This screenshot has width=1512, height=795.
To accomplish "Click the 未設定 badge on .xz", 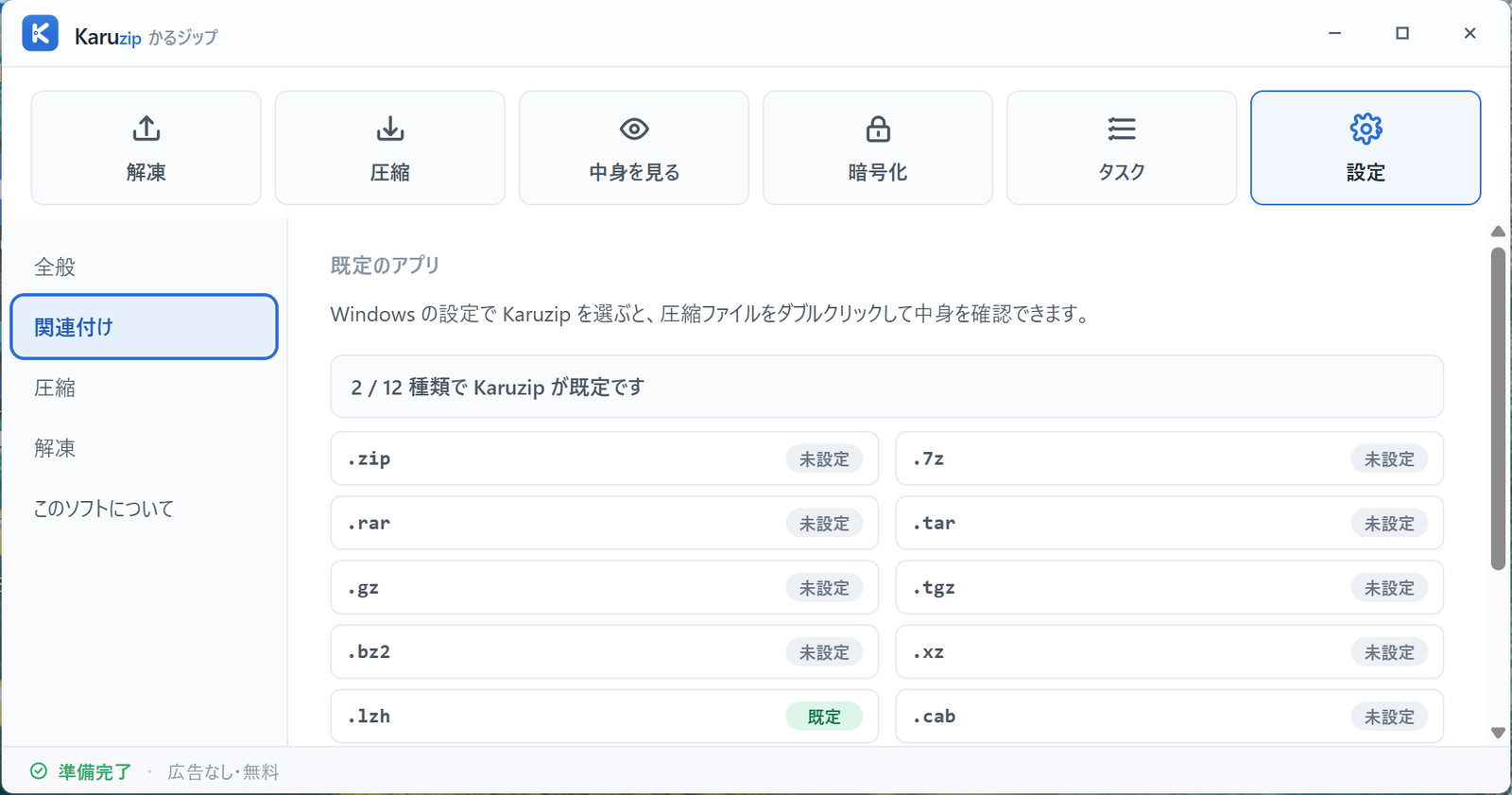I will [x=1389, y=652].
